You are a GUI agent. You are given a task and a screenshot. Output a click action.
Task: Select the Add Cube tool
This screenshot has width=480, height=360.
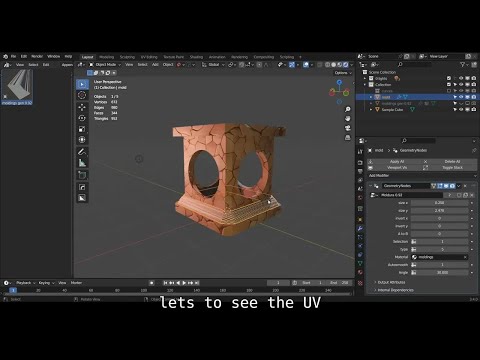click(82, 175)
